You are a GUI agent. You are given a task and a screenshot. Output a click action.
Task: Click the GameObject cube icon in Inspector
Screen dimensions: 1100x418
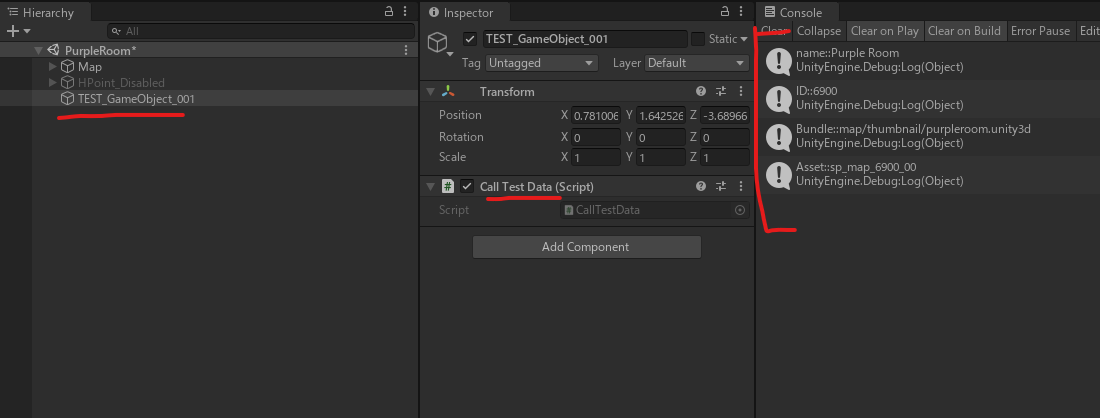(437, 40)
